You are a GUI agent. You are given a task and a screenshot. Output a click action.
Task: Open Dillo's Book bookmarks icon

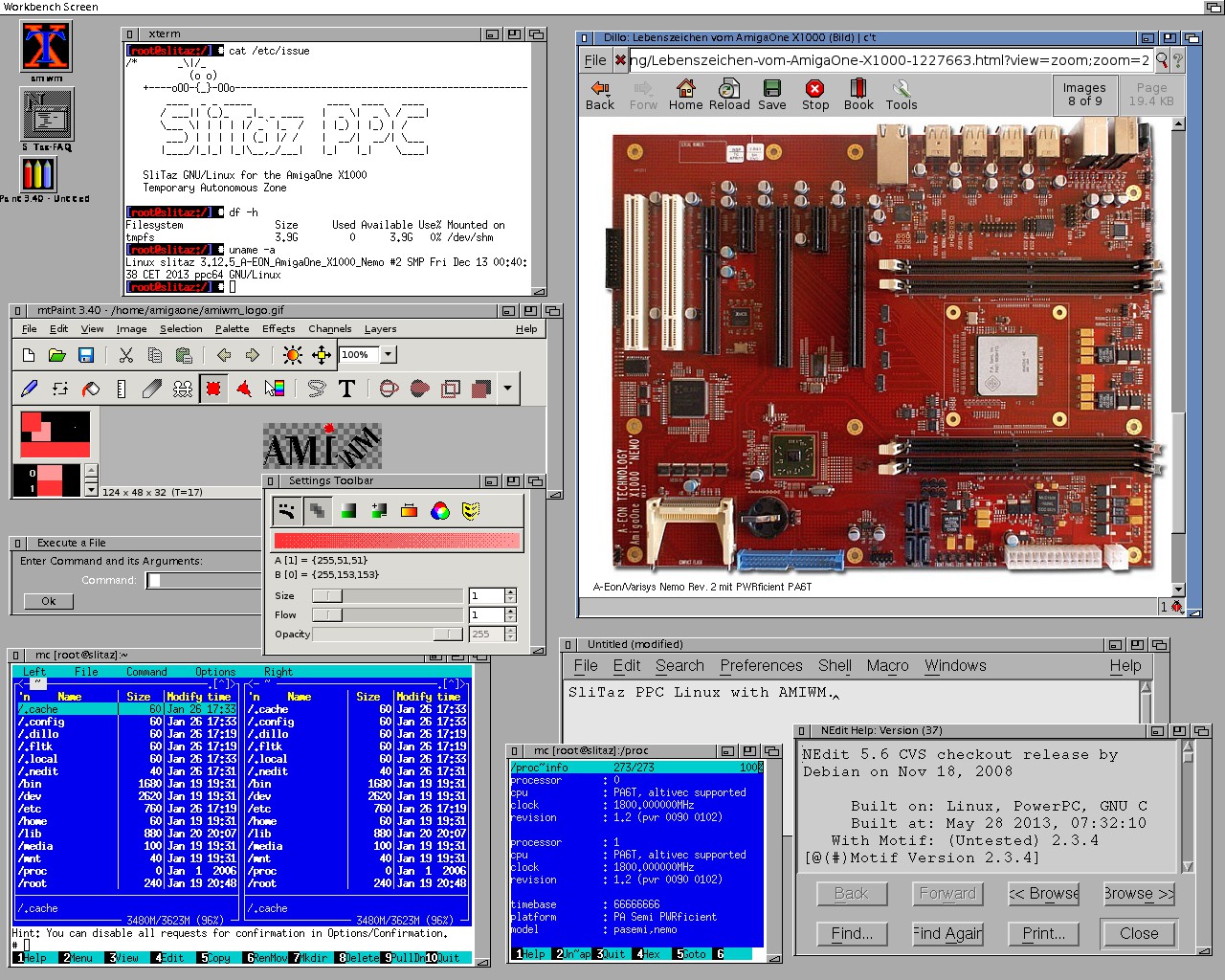tap(858, 95)
